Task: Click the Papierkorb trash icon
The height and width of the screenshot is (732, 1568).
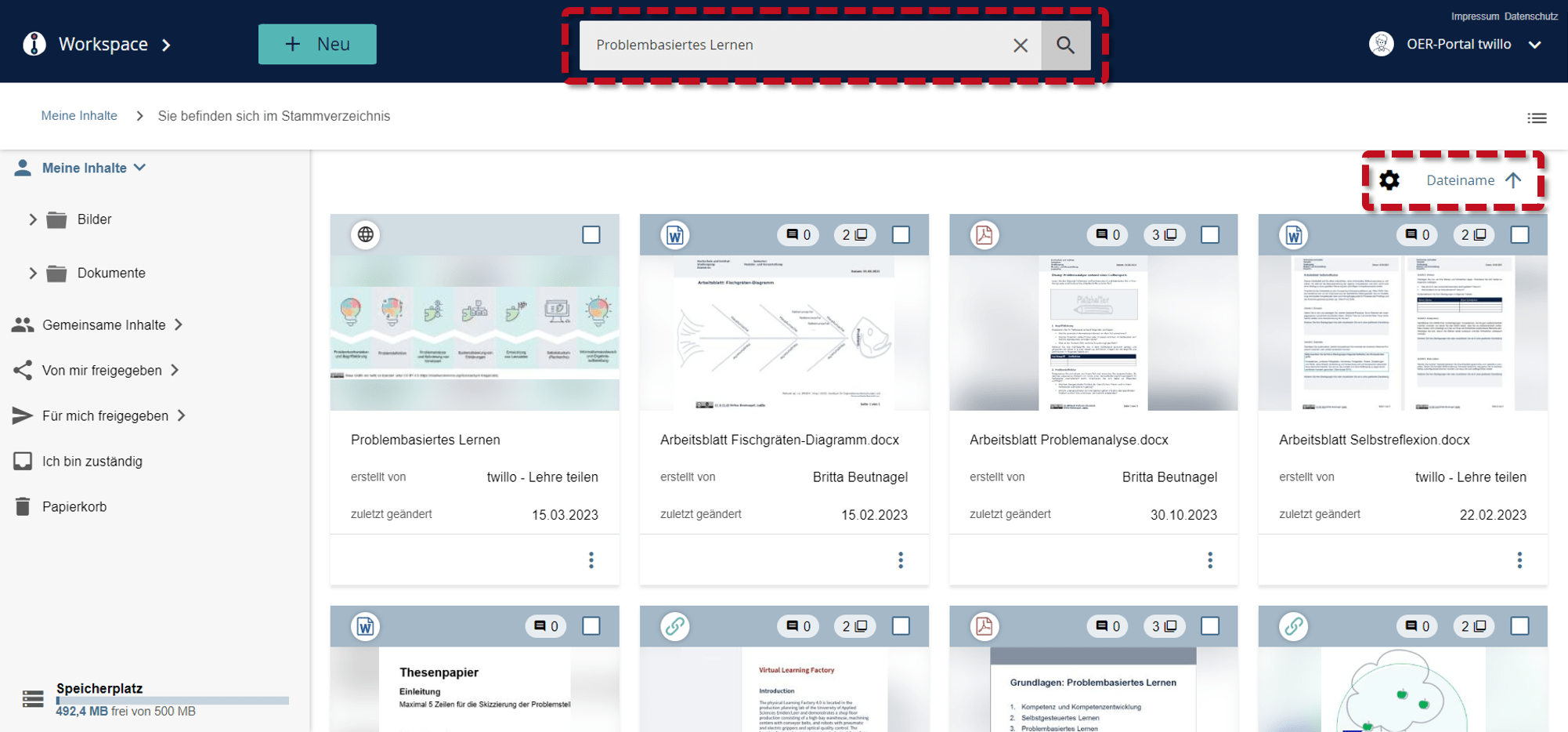Action: click(23, 507)
